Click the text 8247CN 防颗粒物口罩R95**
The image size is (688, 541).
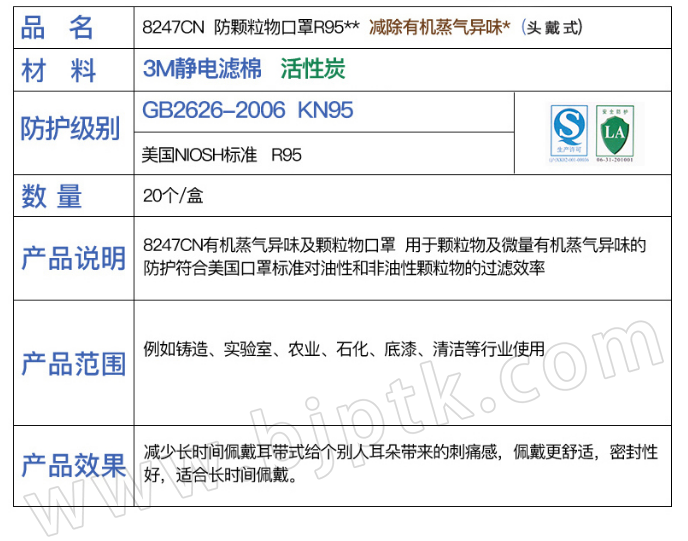pos(251,27)
